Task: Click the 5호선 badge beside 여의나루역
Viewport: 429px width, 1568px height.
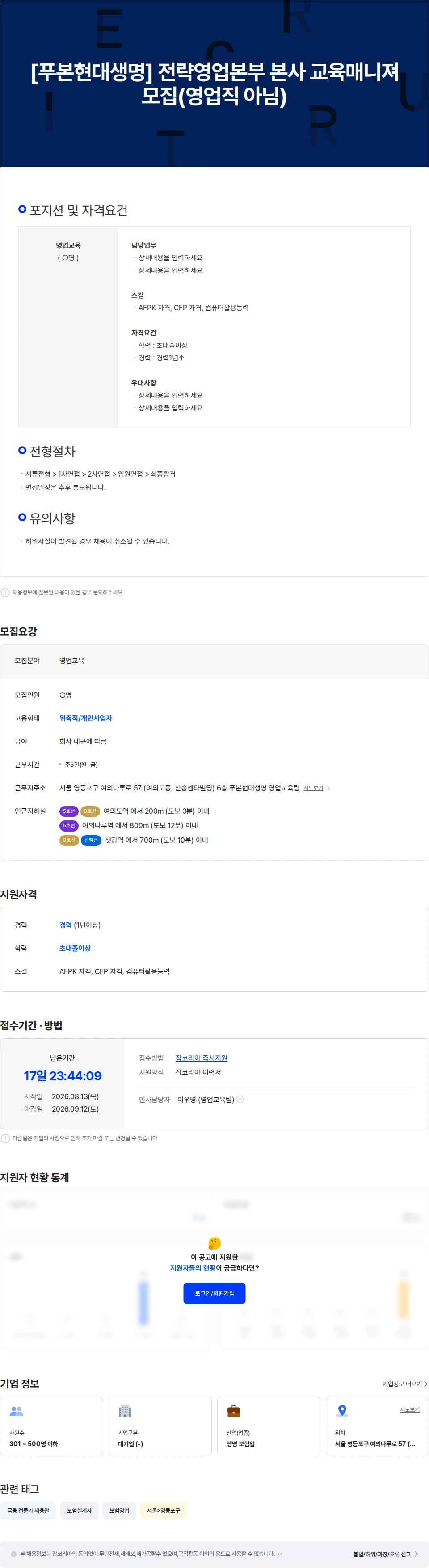Action: (69, 825)
